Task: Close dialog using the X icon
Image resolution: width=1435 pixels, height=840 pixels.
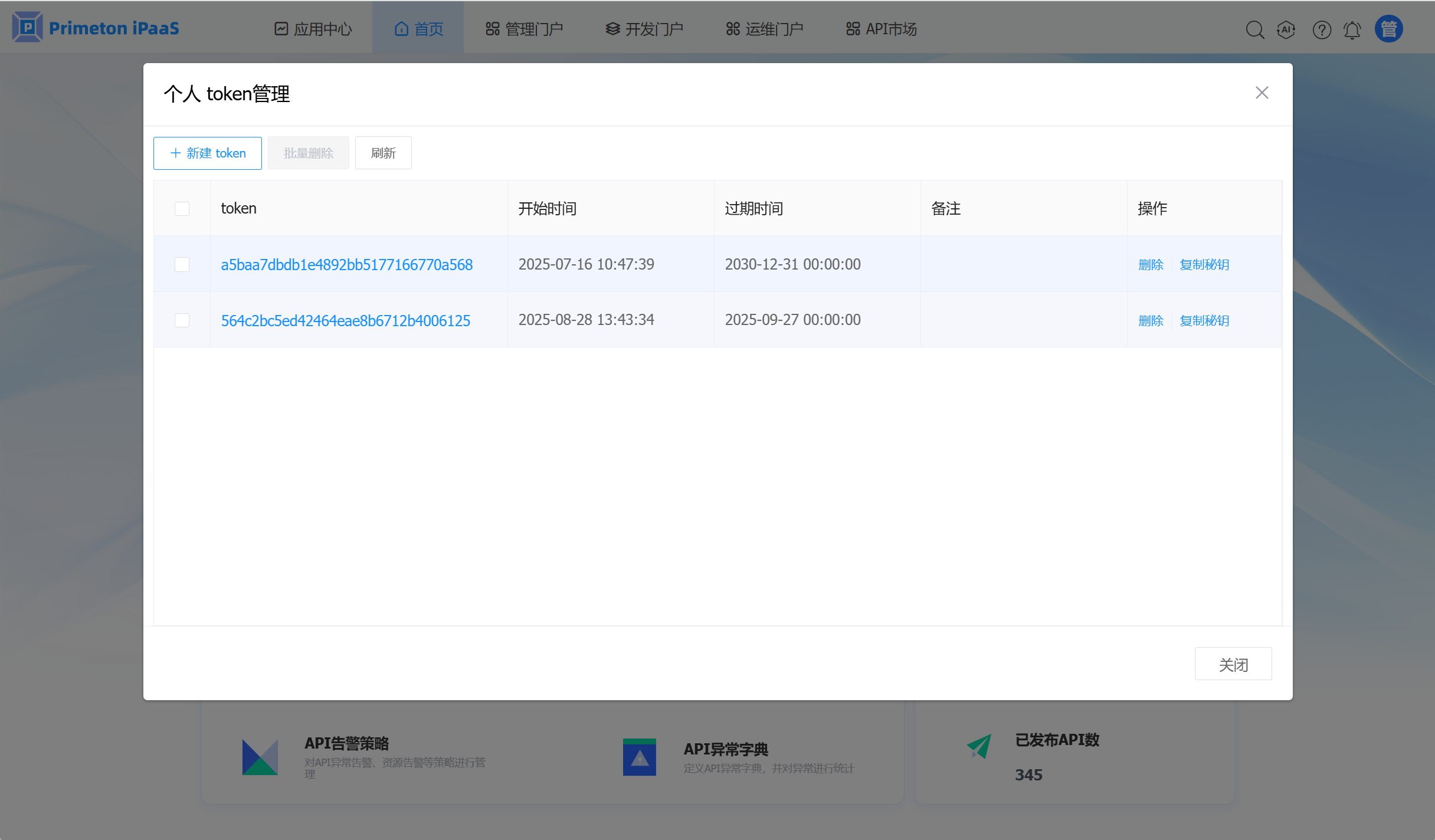Action: point(1262,93)
